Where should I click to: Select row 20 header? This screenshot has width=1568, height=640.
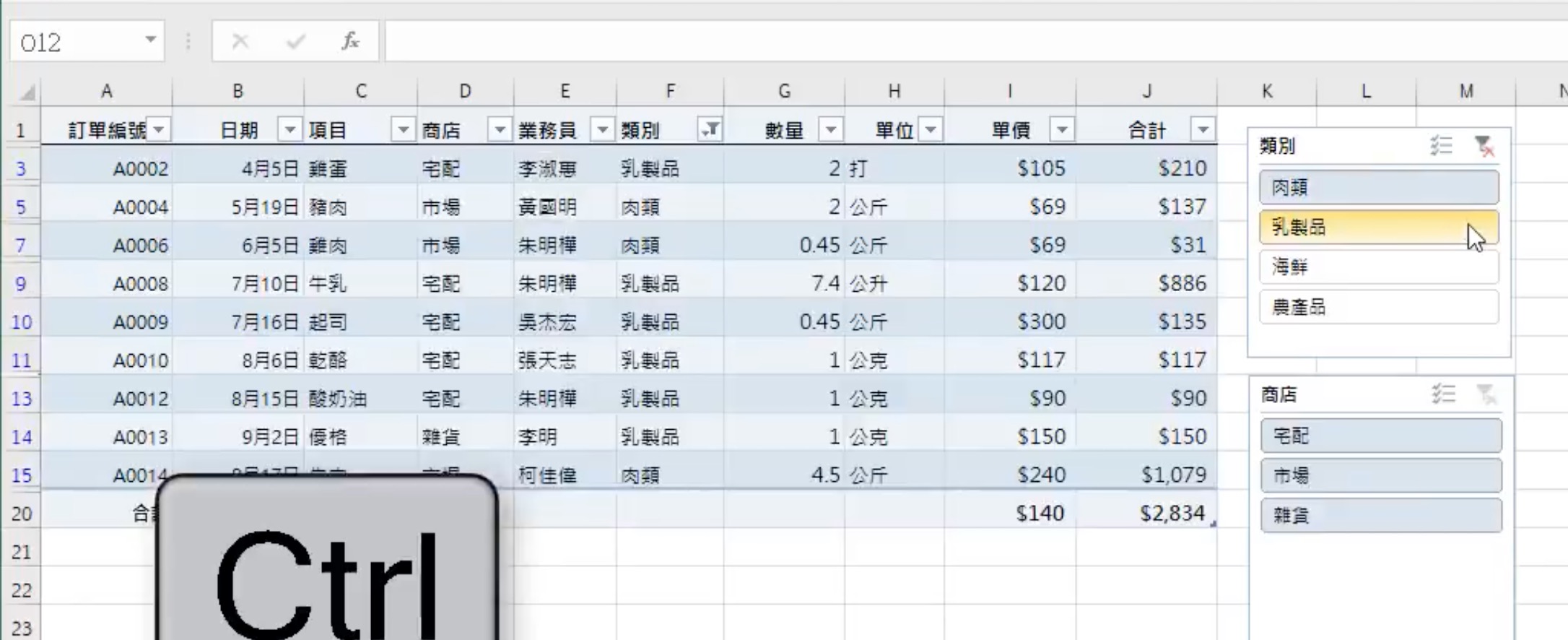point(20,514)
